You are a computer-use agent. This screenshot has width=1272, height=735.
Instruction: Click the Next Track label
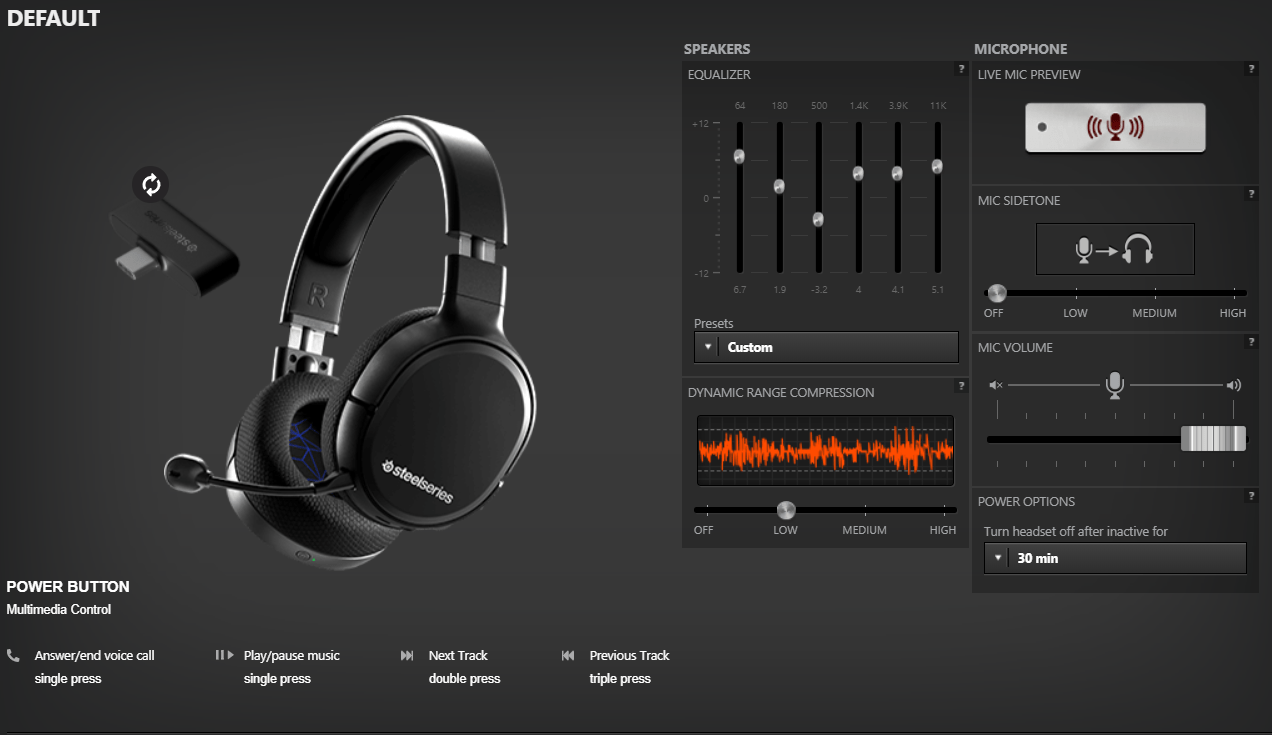tap(458, 656)
